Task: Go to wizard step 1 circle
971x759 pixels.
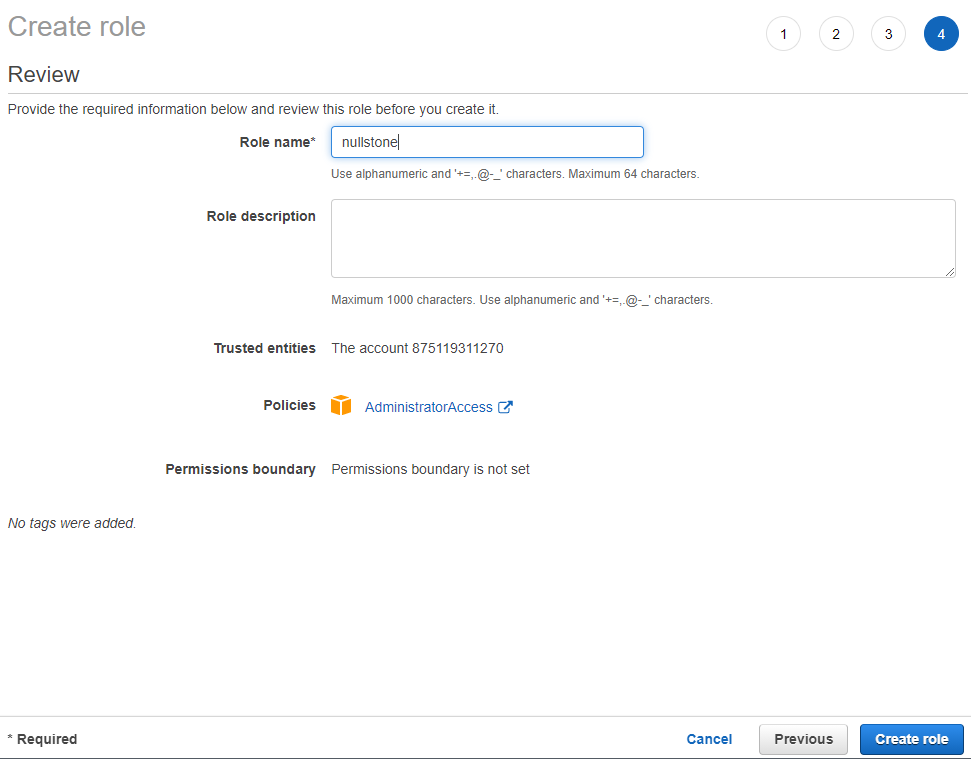Action: [x=783, y=34]
